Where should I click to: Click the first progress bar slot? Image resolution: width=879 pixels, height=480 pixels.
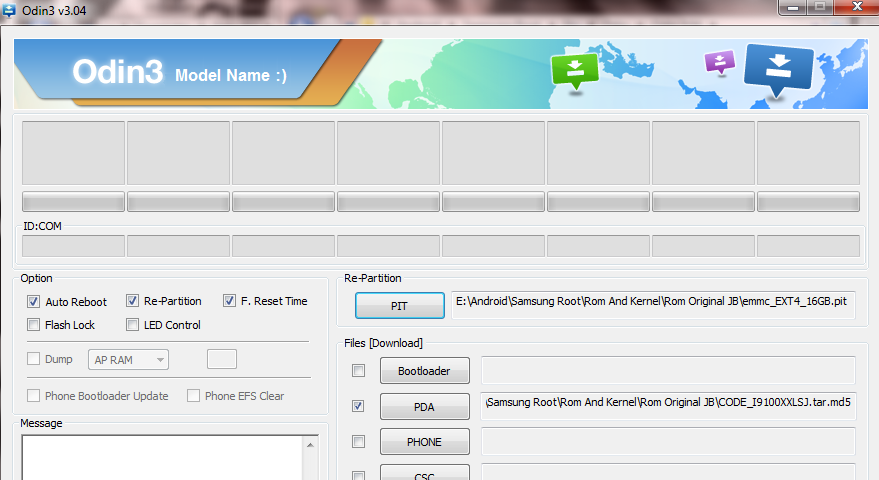point(73,201)
